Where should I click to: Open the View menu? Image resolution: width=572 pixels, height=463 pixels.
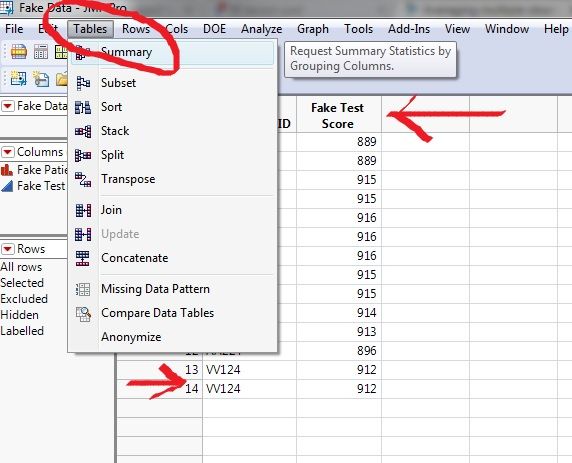[457, 29]
